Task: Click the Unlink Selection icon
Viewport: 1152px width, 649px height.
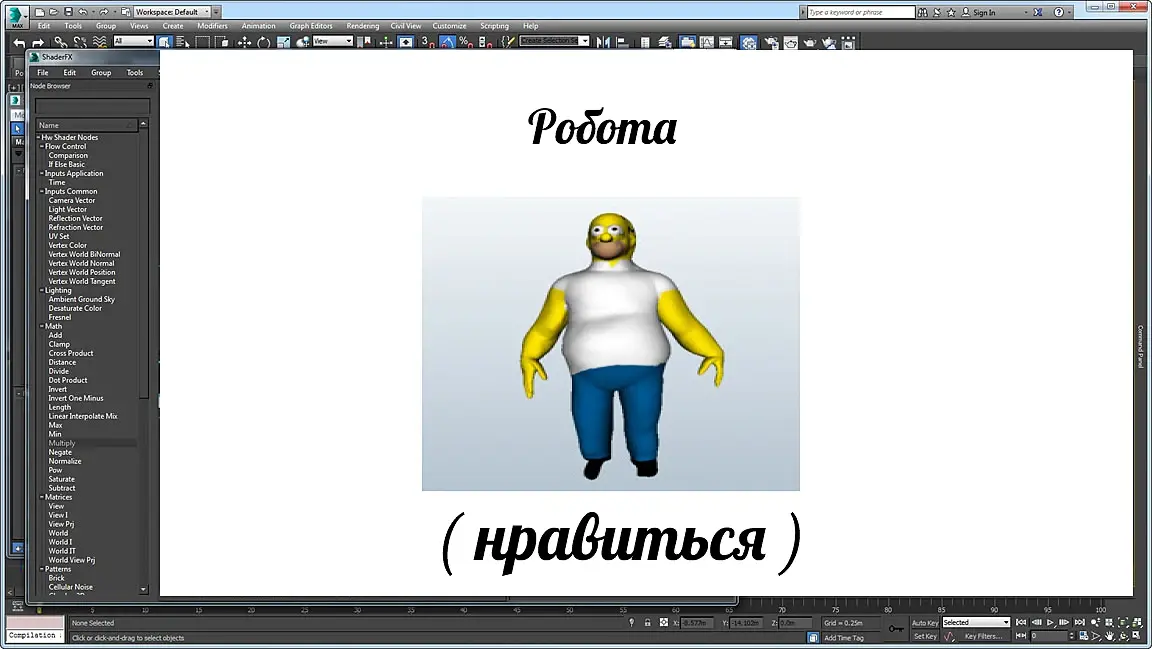Action: pyautogui.click(x=80, y=42)
